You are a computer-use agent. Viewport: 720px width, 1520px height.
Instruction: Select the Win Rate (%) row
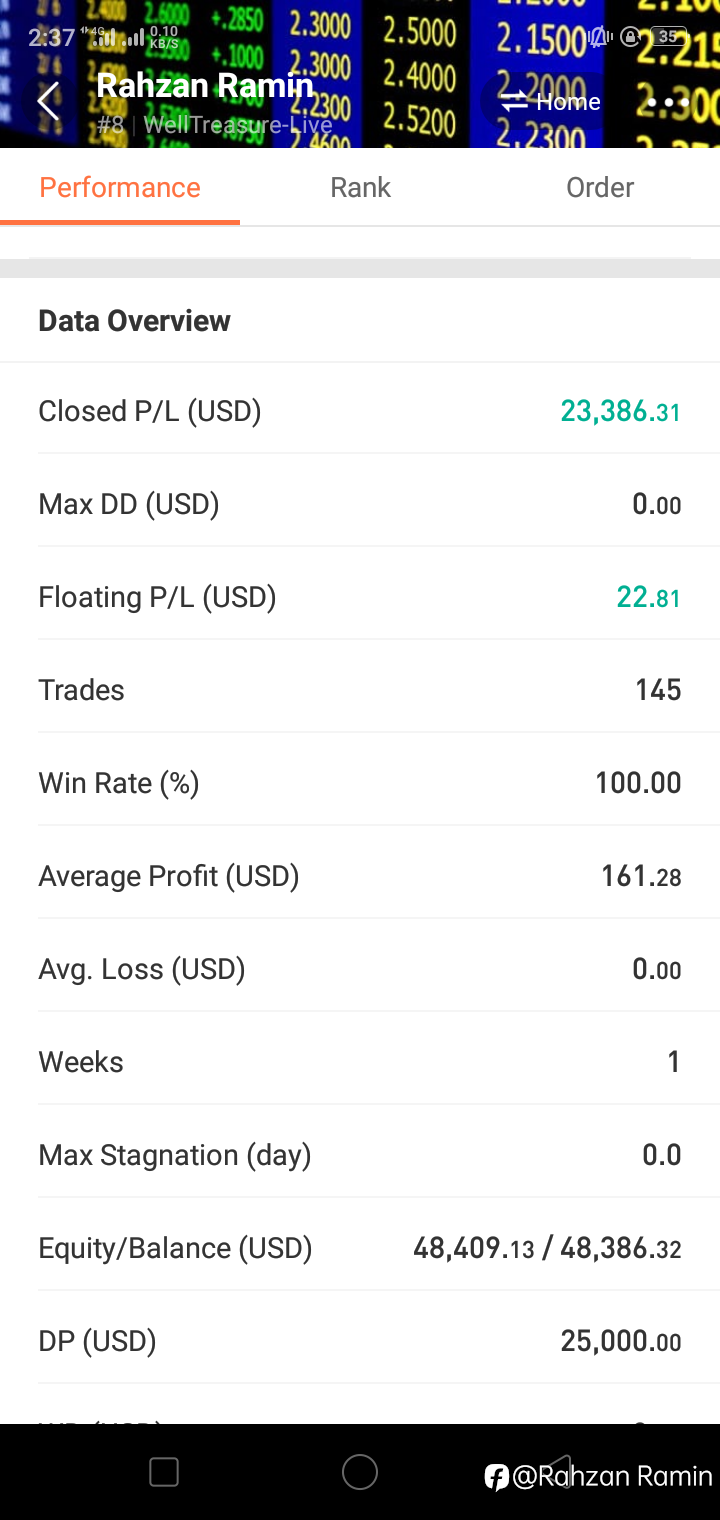360,782
